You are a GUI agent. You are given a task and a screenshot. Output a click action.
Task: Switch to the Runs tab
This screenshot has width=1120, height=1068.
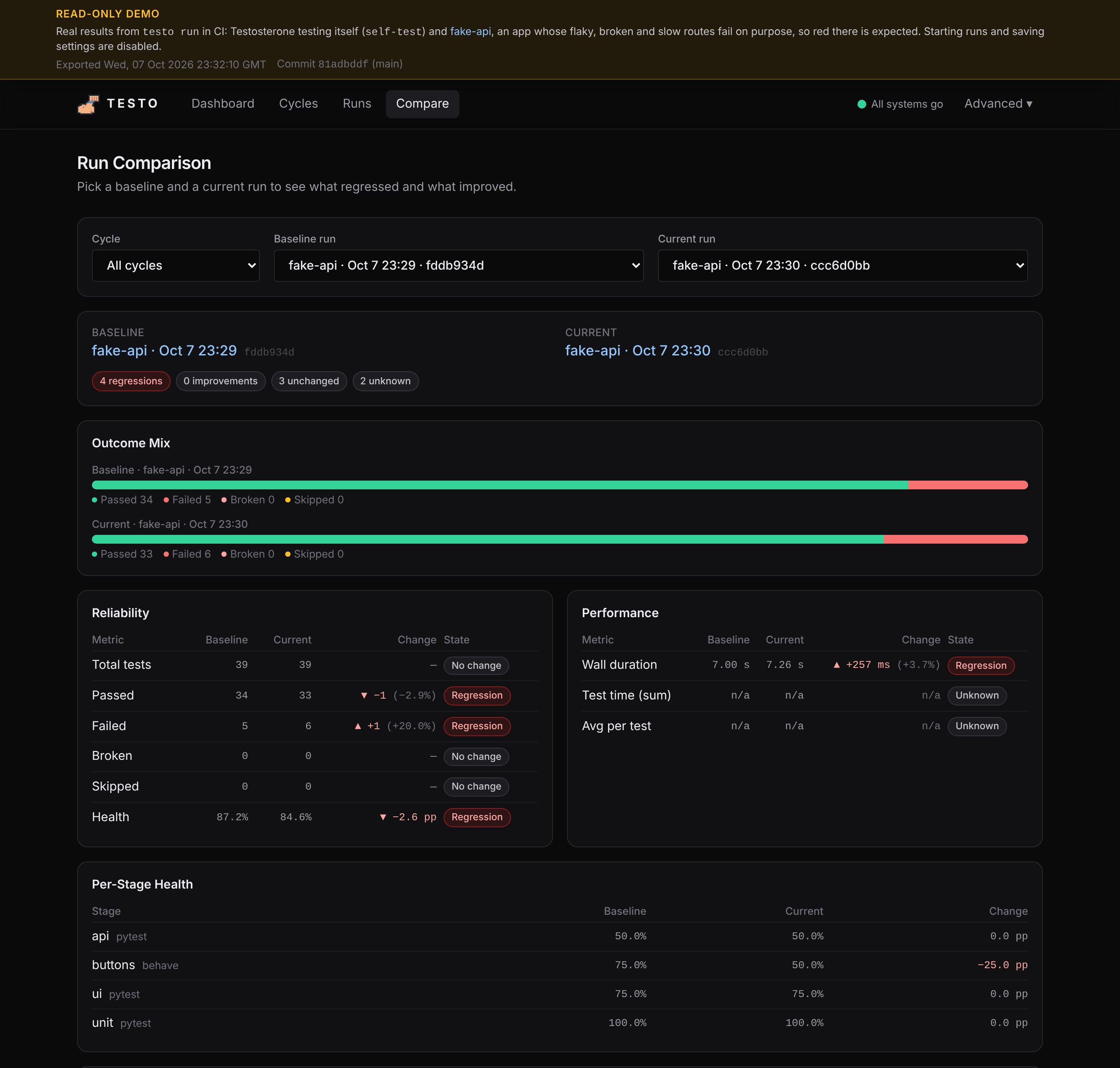[357, 104]
